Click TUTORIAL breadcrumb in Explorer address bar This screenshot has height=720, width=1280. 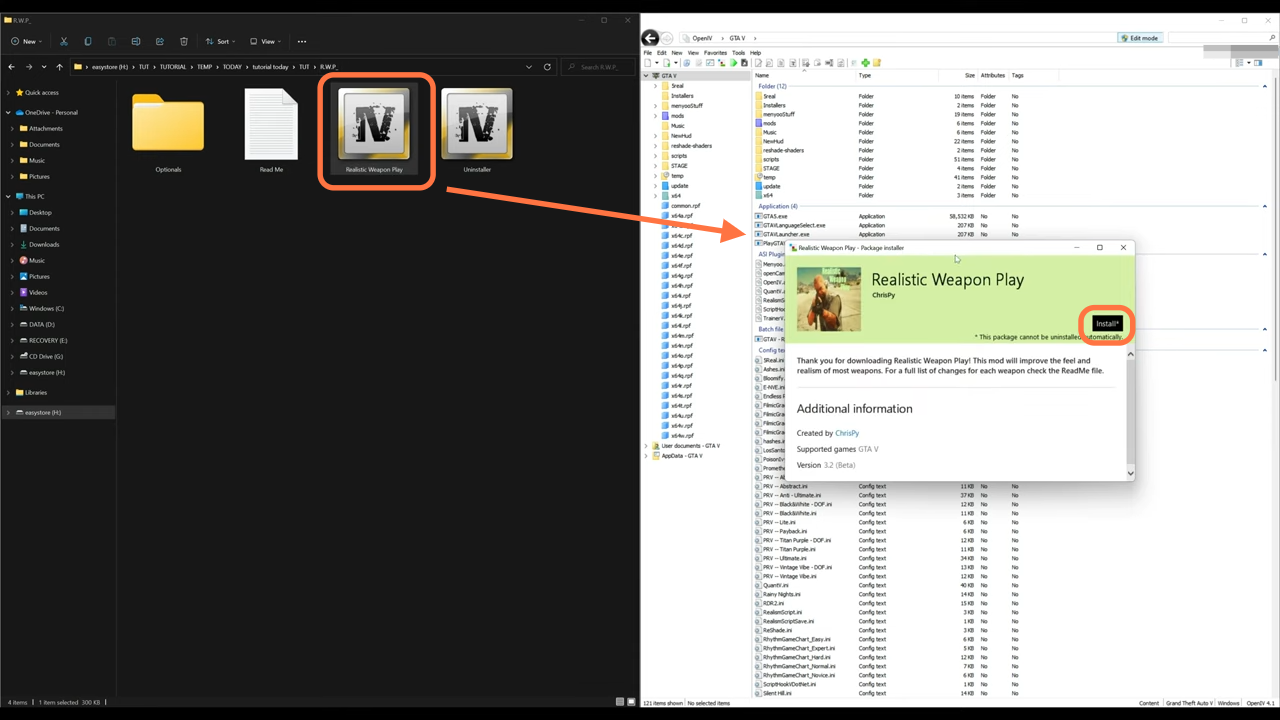pyautogui.click(x=174, y=67)
